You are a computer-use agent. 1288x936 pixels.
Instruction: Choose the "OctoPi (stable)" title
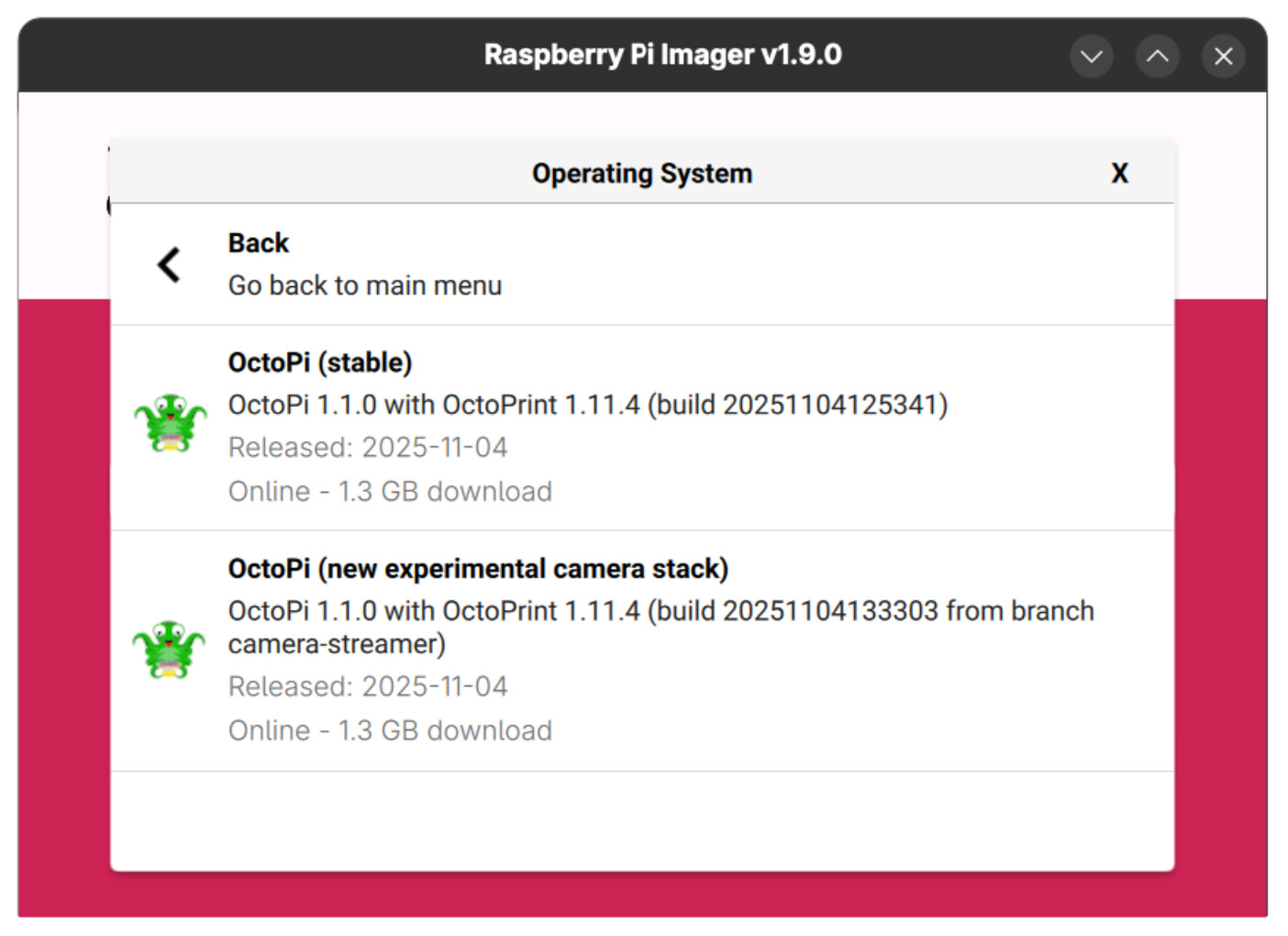319,362
